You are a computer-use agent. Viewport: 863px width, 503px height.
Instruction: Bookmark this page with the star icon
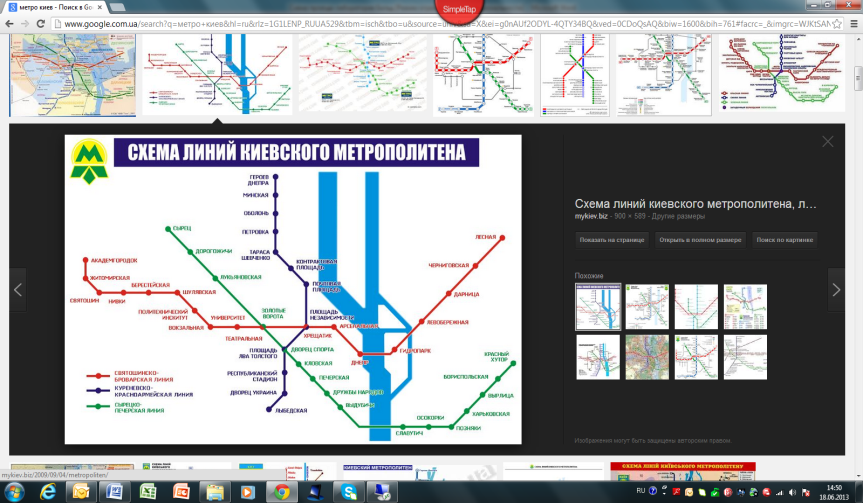[x=837, y=24]
